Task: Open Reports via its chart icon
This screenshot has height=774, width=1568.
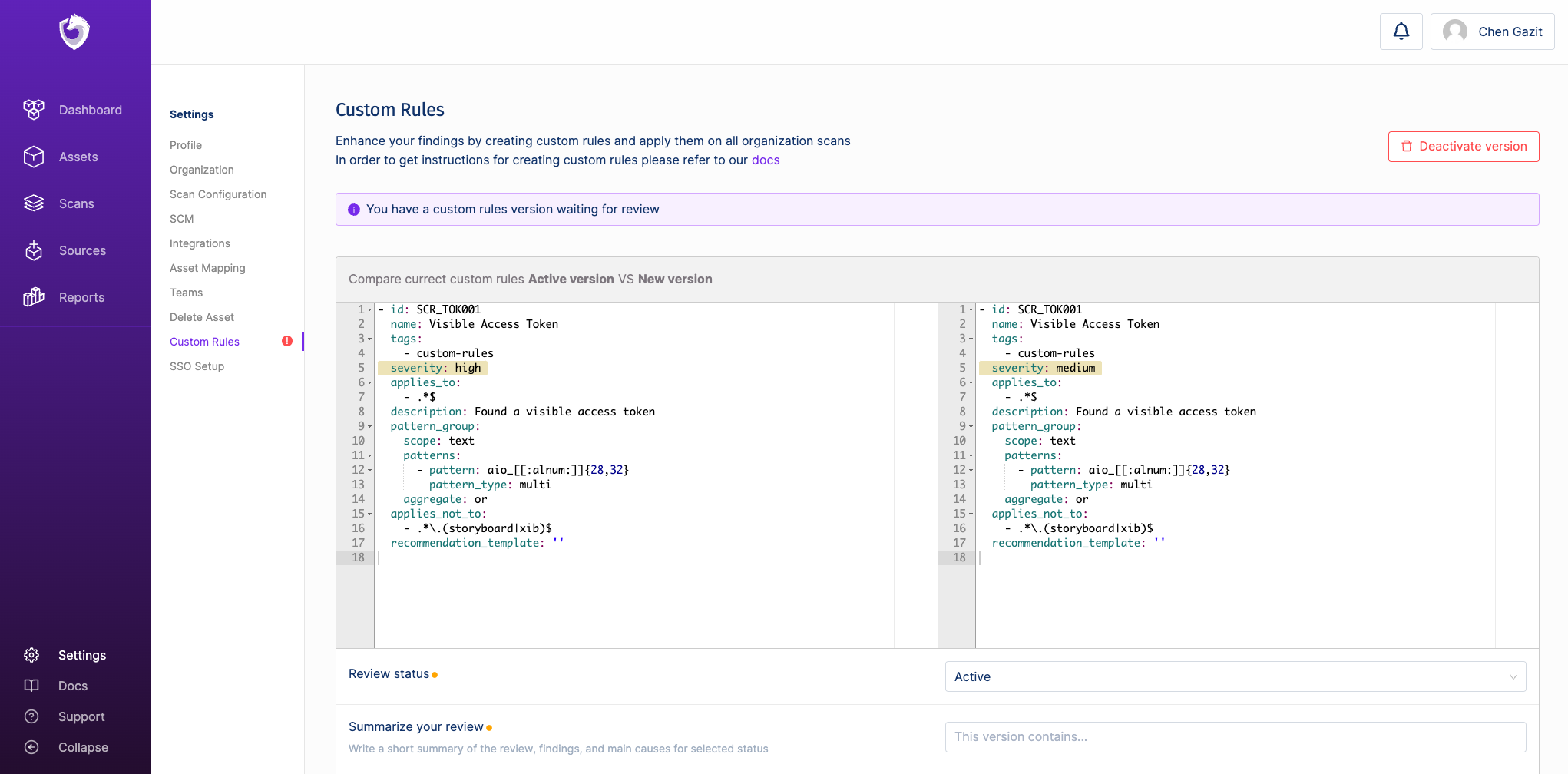Action: tap(34, 297)
